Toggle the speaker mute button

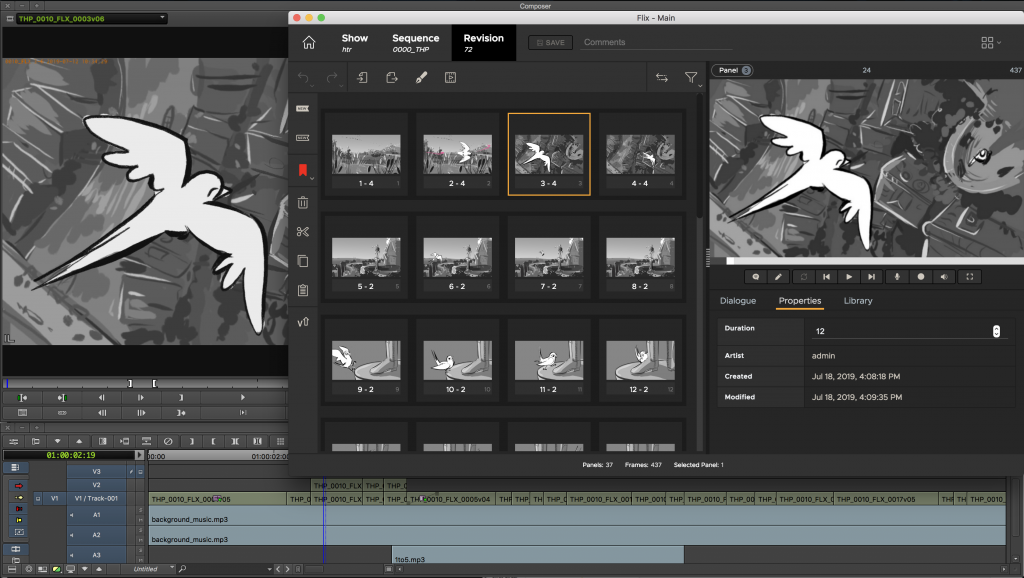pos(945,276)
